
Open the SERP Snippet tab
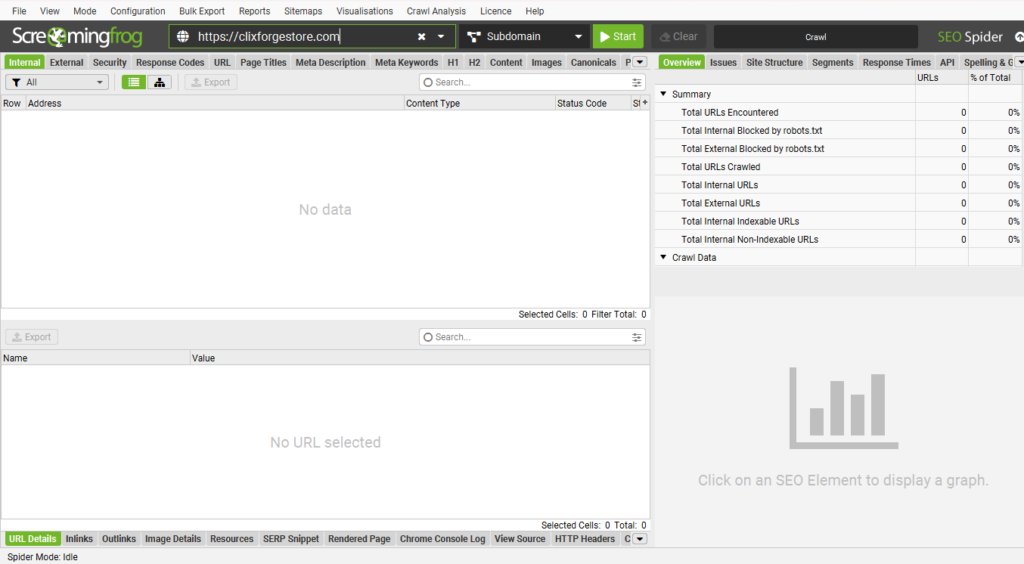tap(291, 539)
